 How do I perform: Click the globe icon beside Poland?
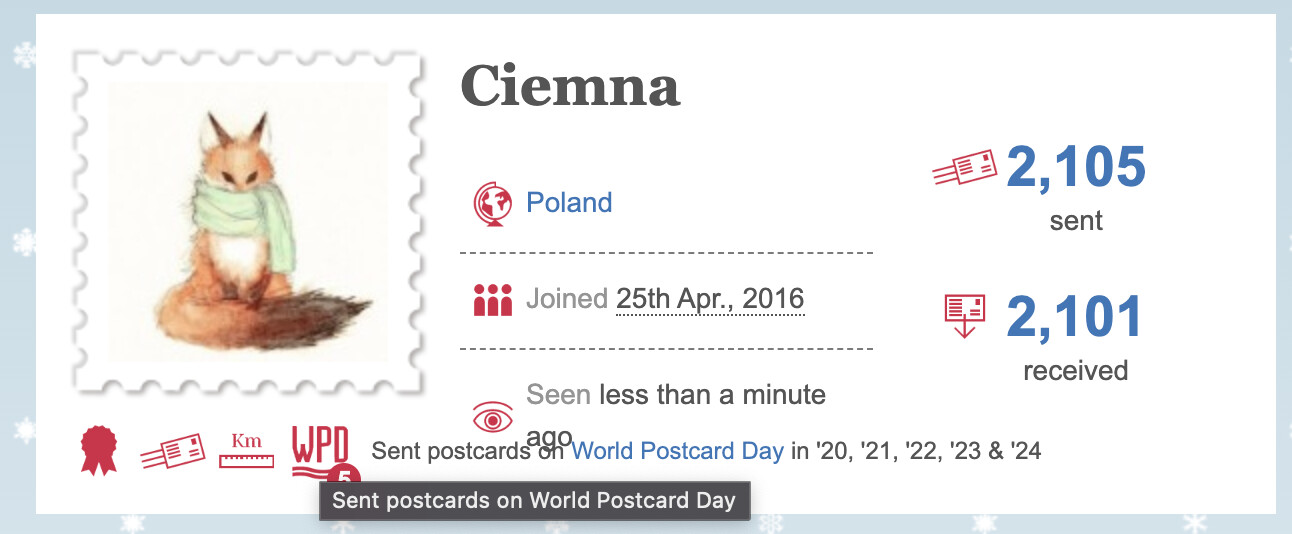pos(492,203)
